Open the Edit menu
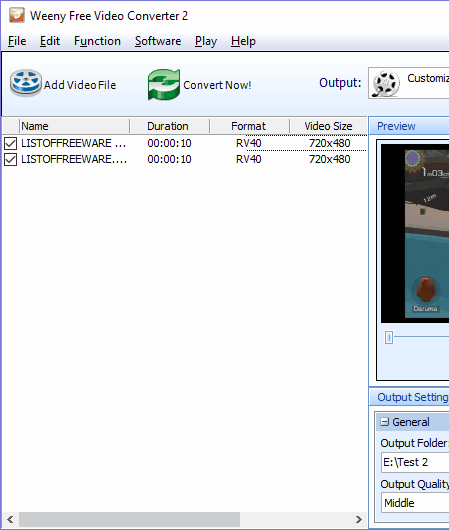 pos(50,41)
